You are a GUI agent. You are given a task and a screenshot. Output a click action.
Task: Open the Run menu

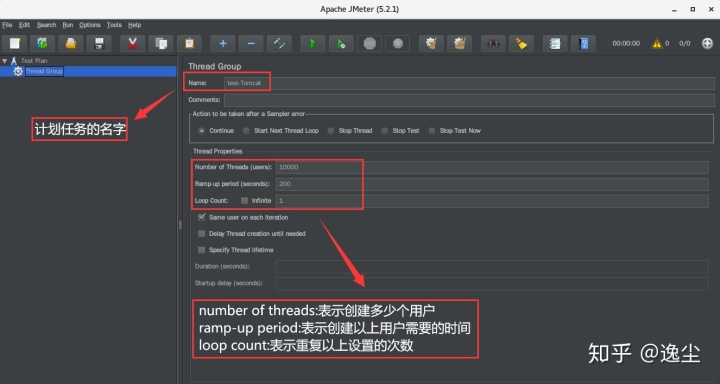pyautogui.click(x=68, y=25)
